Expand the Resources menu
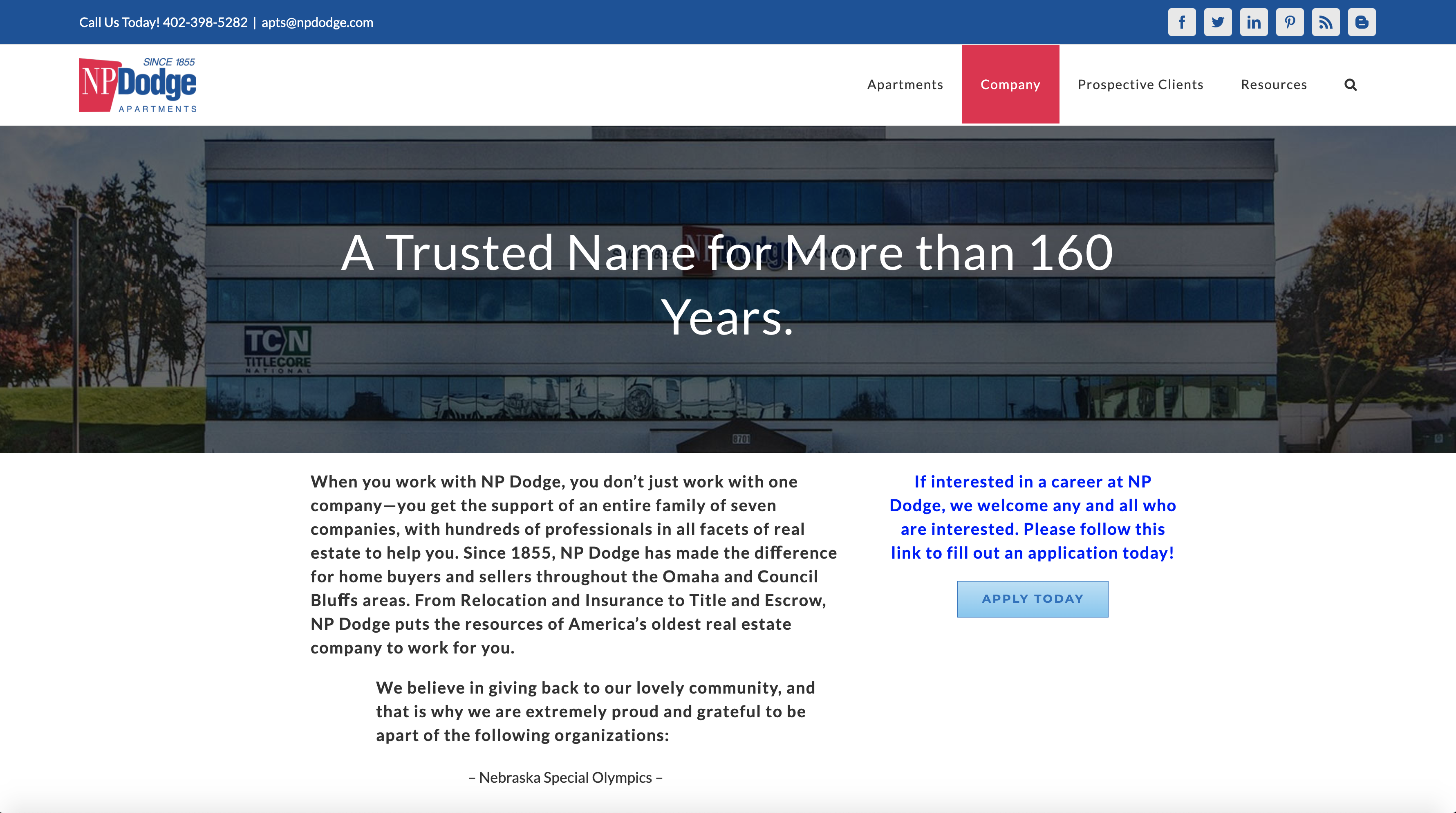This screenshot has height=813, width=1456. pos(1273,85)
